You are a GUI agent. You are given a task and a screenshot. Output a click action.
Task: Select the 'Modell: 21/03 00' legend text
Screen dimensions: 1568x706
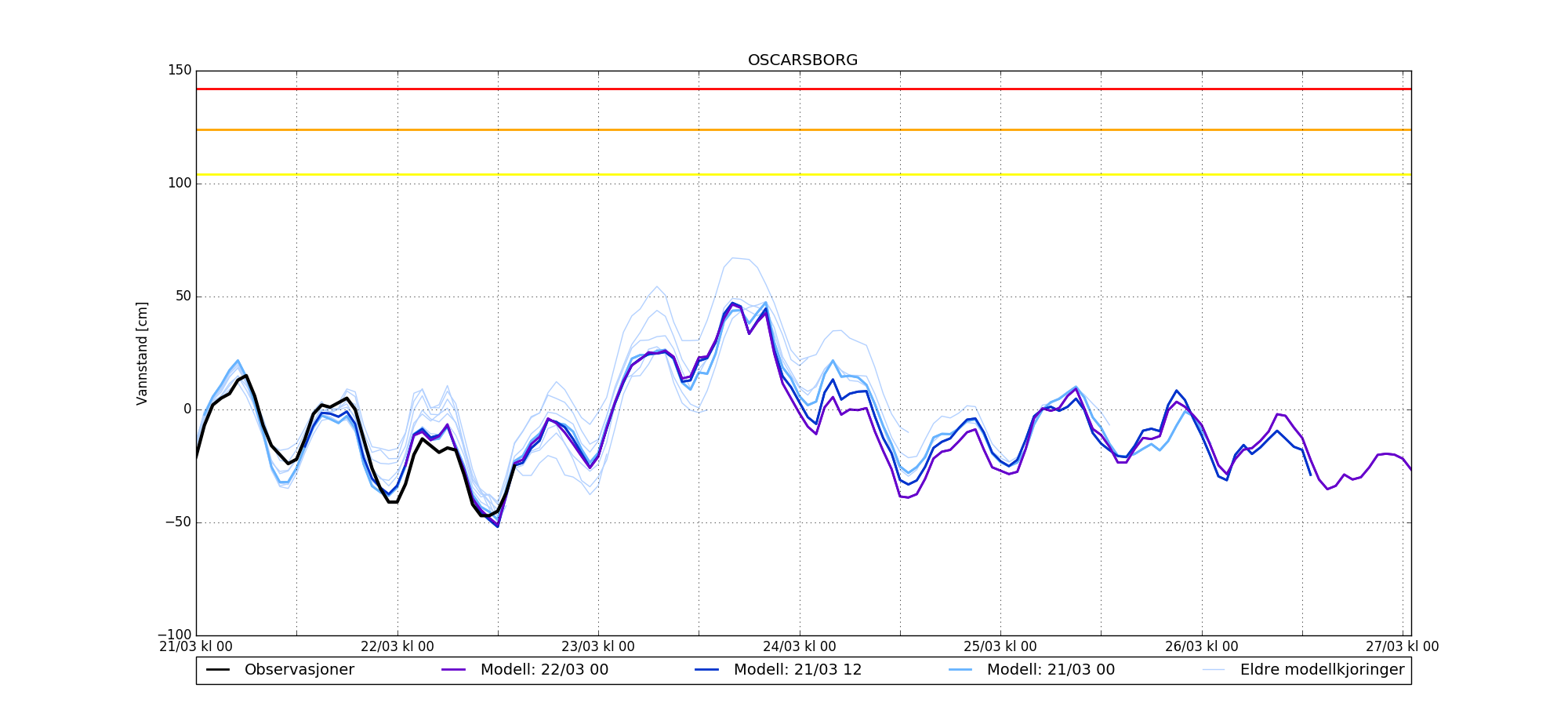pos(1051,670)
